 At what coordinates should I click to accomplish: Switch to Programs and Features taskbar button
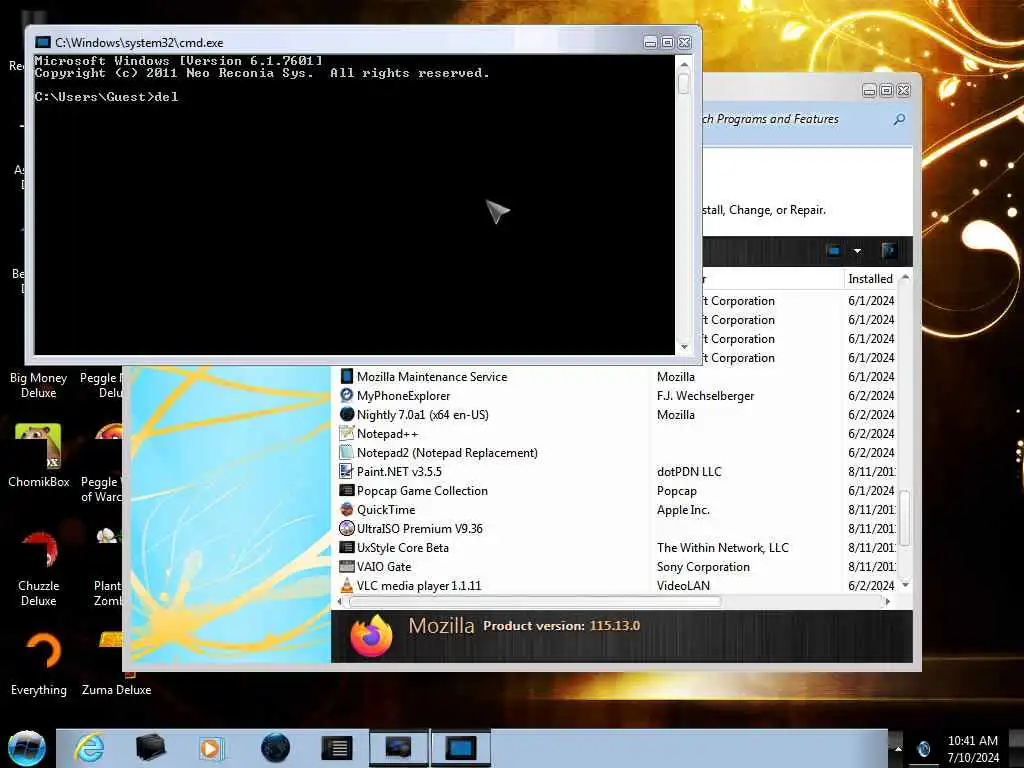(x=398, y=748)
